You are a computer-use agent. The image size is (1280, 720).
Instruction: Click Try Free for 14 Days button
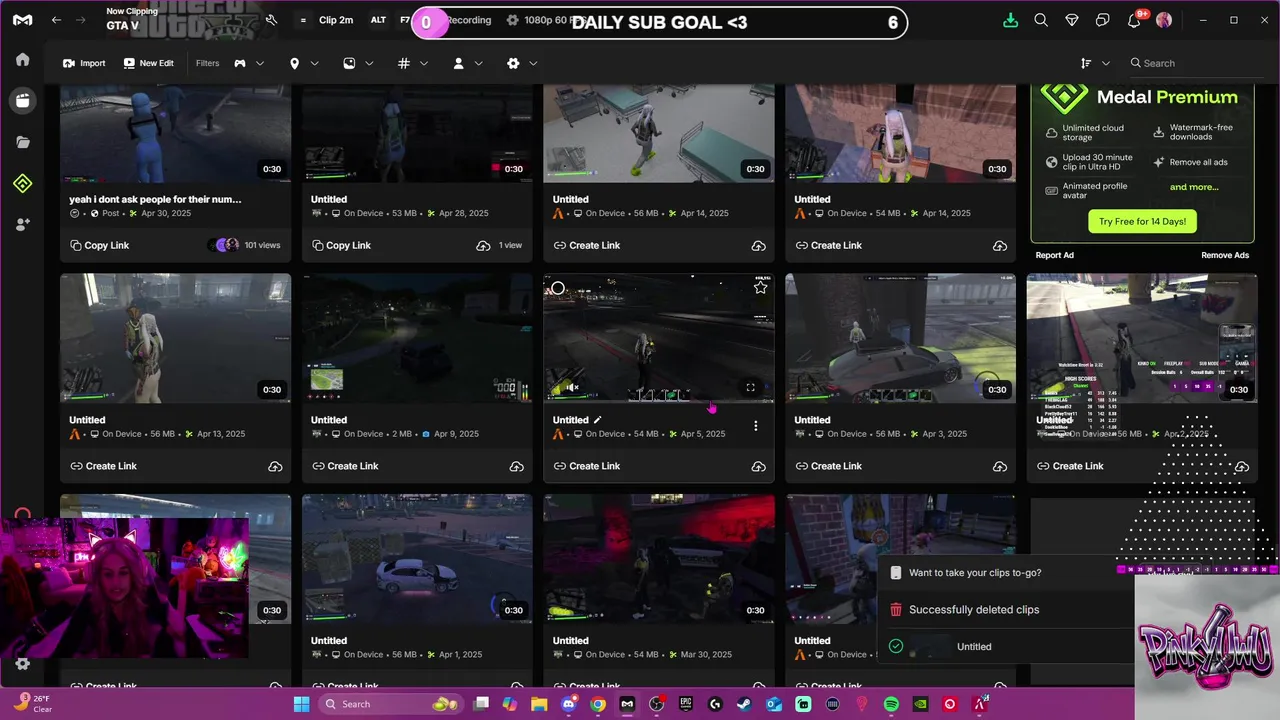pos(1142,221)
